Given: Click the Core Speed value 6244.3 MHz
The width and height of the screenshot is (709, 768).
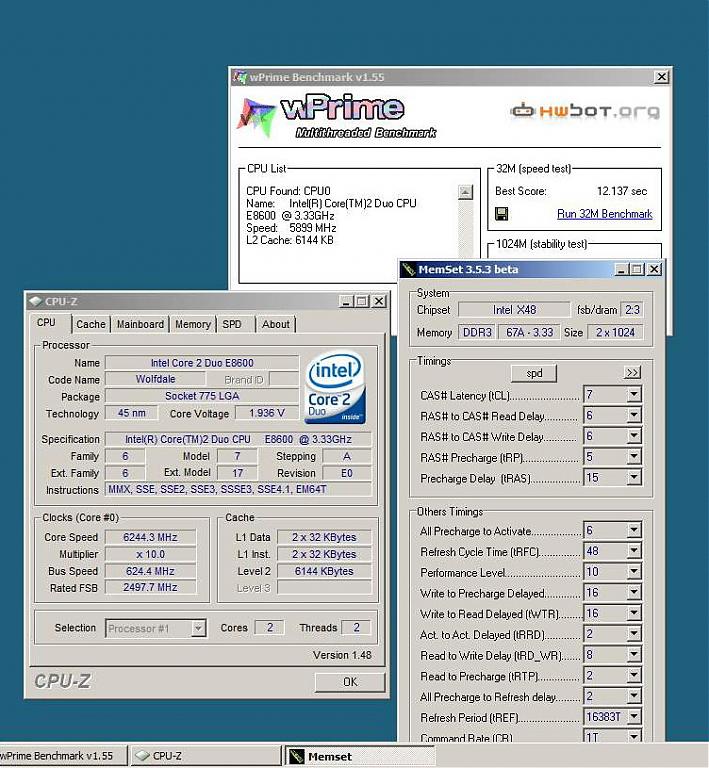Looking at the screenshot, I should coord(150,537).
